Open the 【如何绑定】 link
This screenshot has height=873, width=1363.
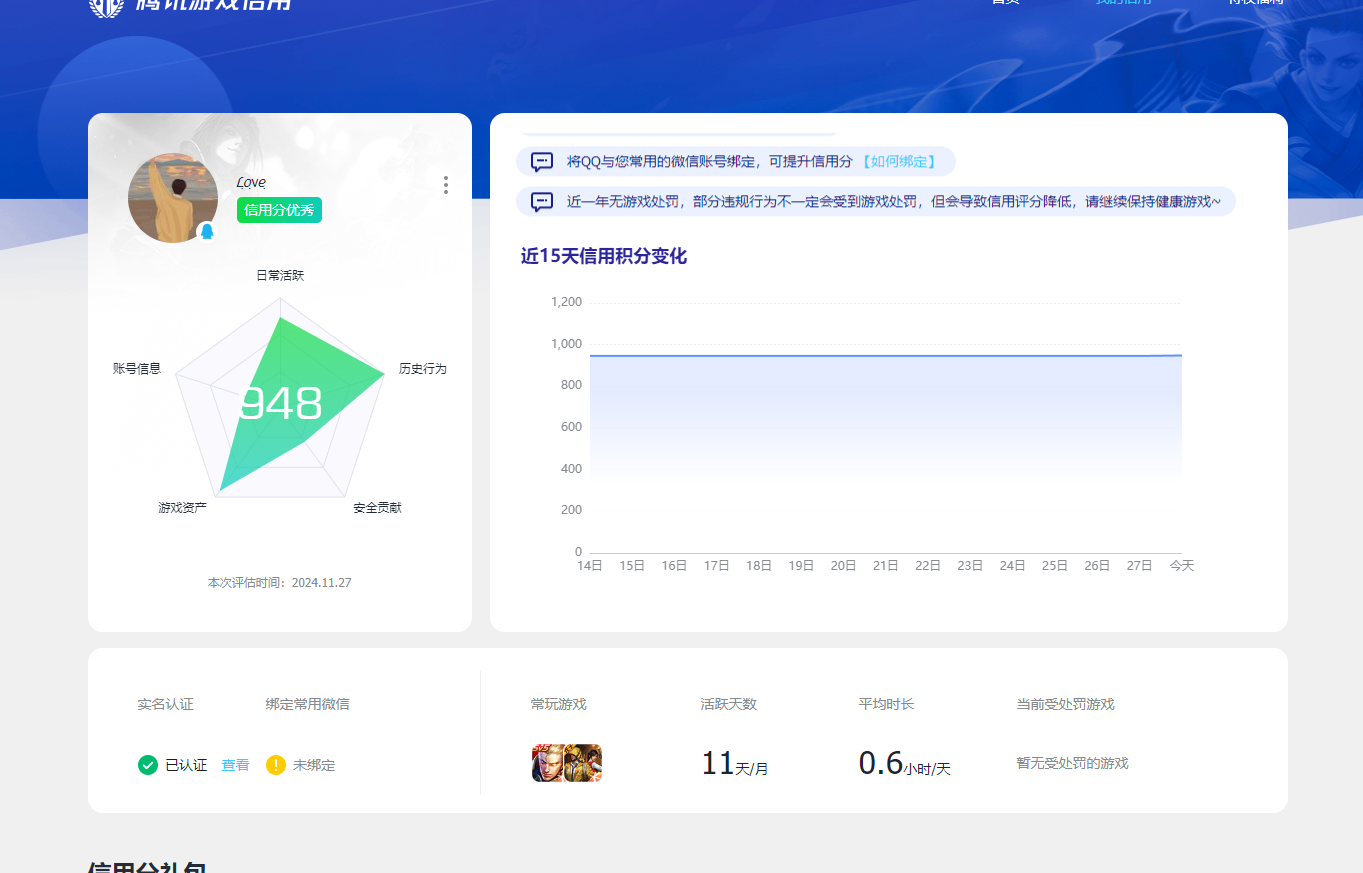tap(898, 161)
